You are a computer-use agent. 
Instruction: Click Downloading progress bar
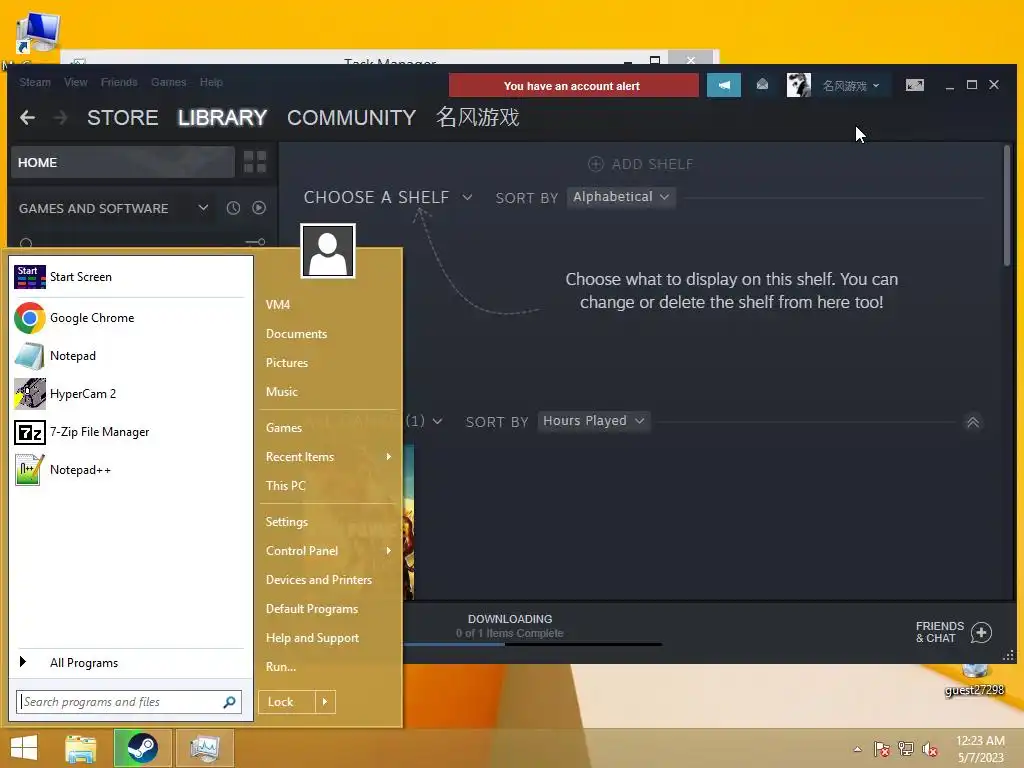click(x=532, y=645)
